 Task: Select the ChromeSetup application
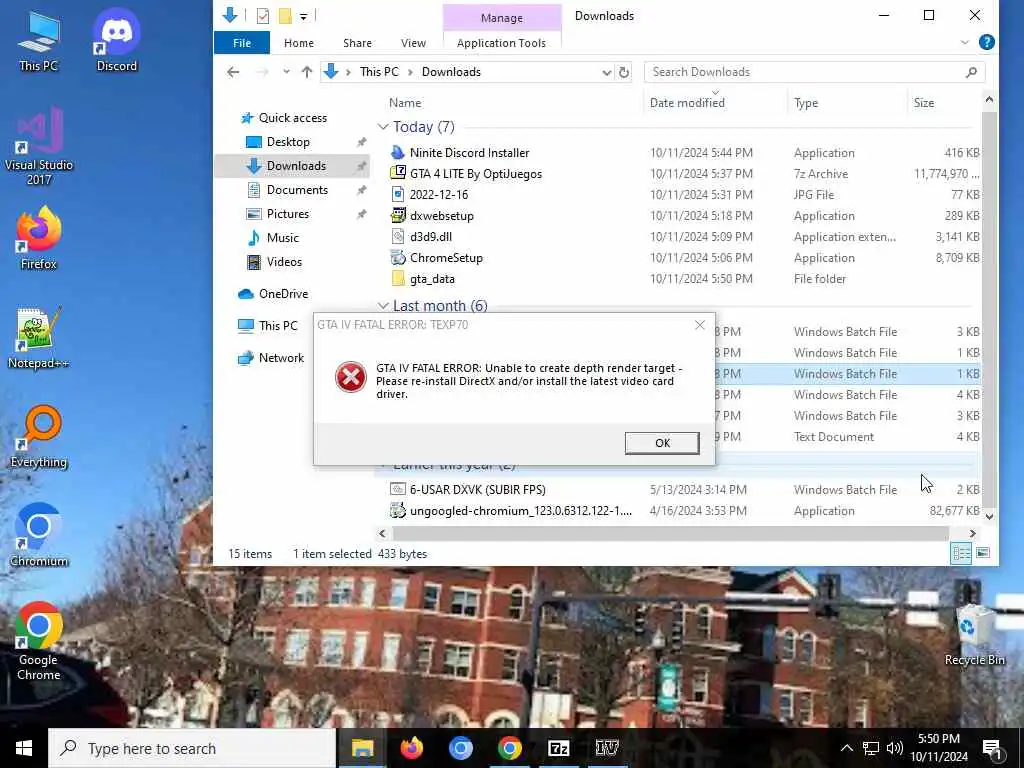pyautogui.click(x=446, y=257)
